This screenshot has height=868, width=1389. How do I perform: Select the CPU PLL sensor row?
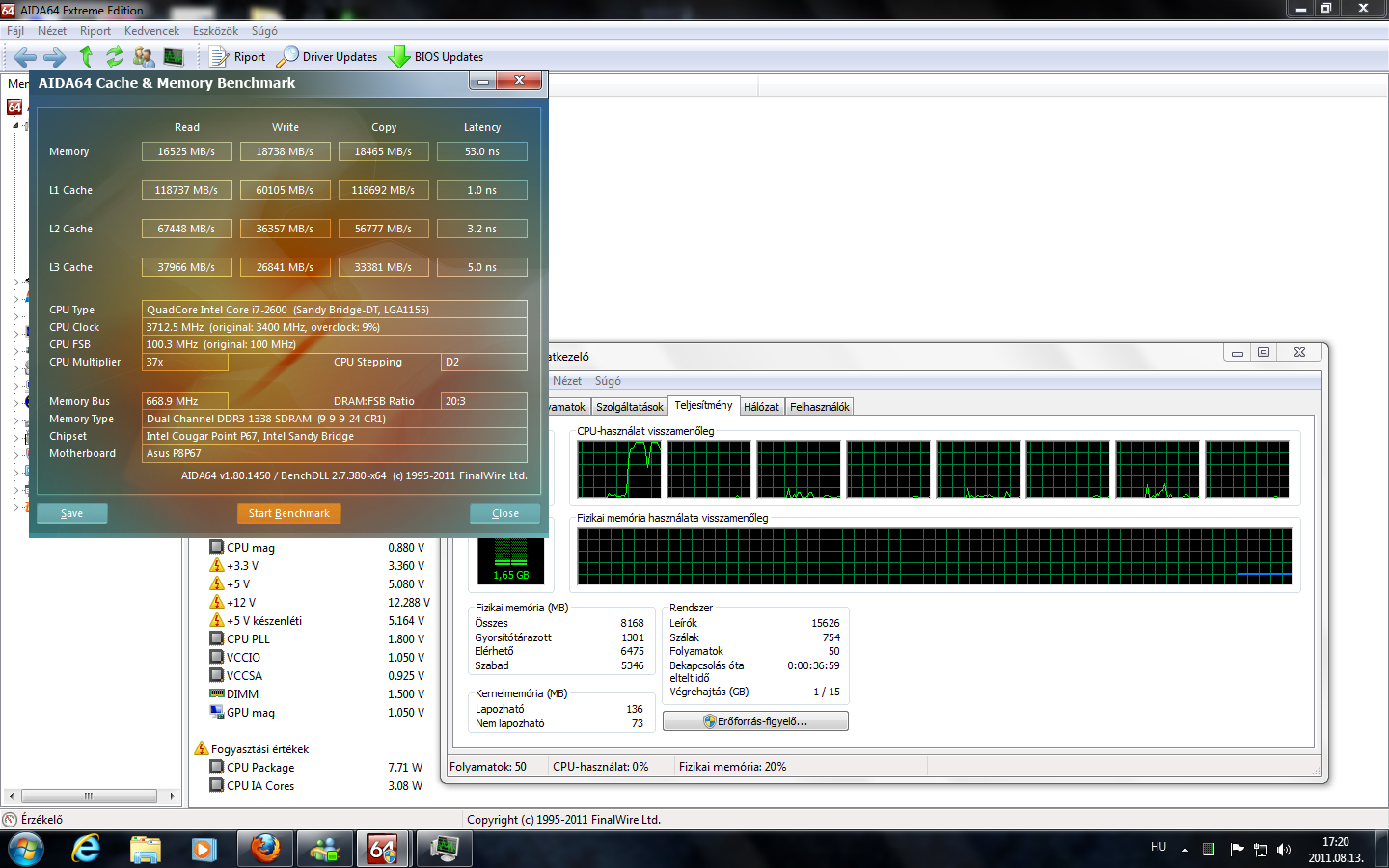[317, 639]
